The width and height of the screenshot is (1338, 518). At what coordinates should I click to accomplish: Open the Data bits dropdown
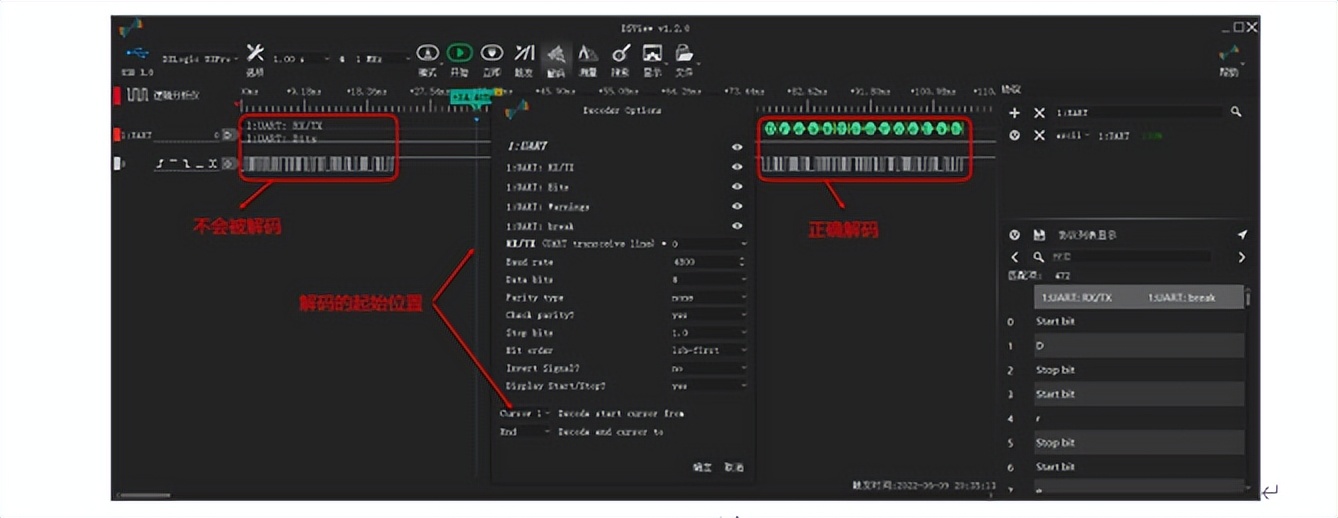[x=708, y=279]
